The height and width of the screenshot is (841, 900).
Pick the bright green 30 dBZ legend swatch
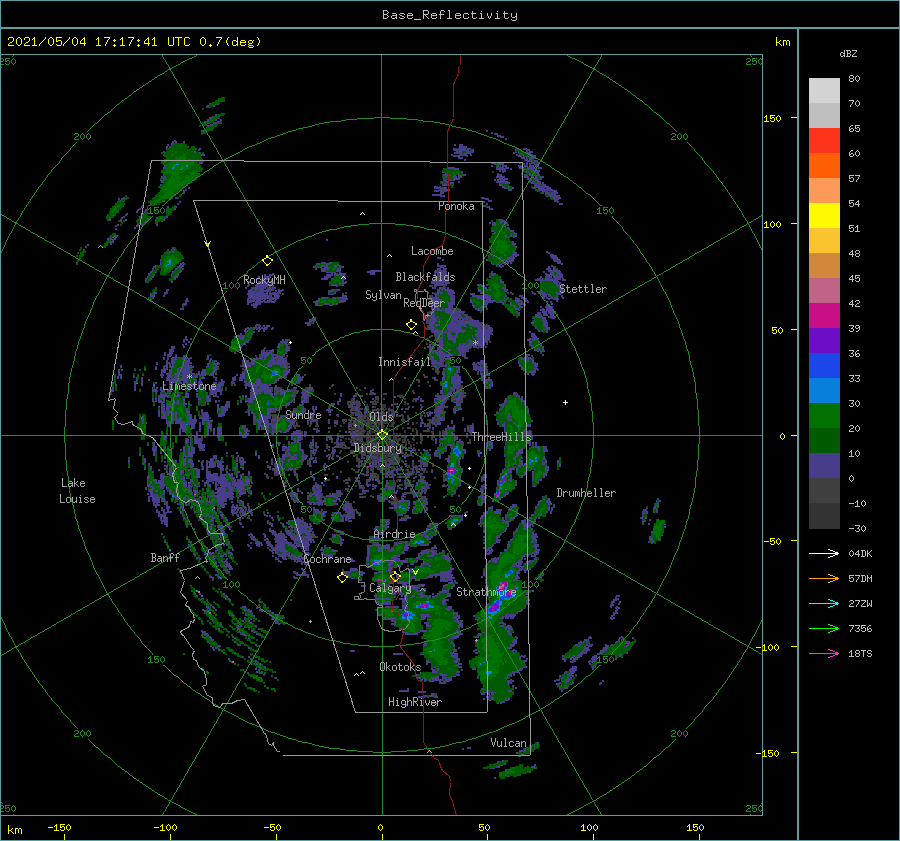pos(824,416)
